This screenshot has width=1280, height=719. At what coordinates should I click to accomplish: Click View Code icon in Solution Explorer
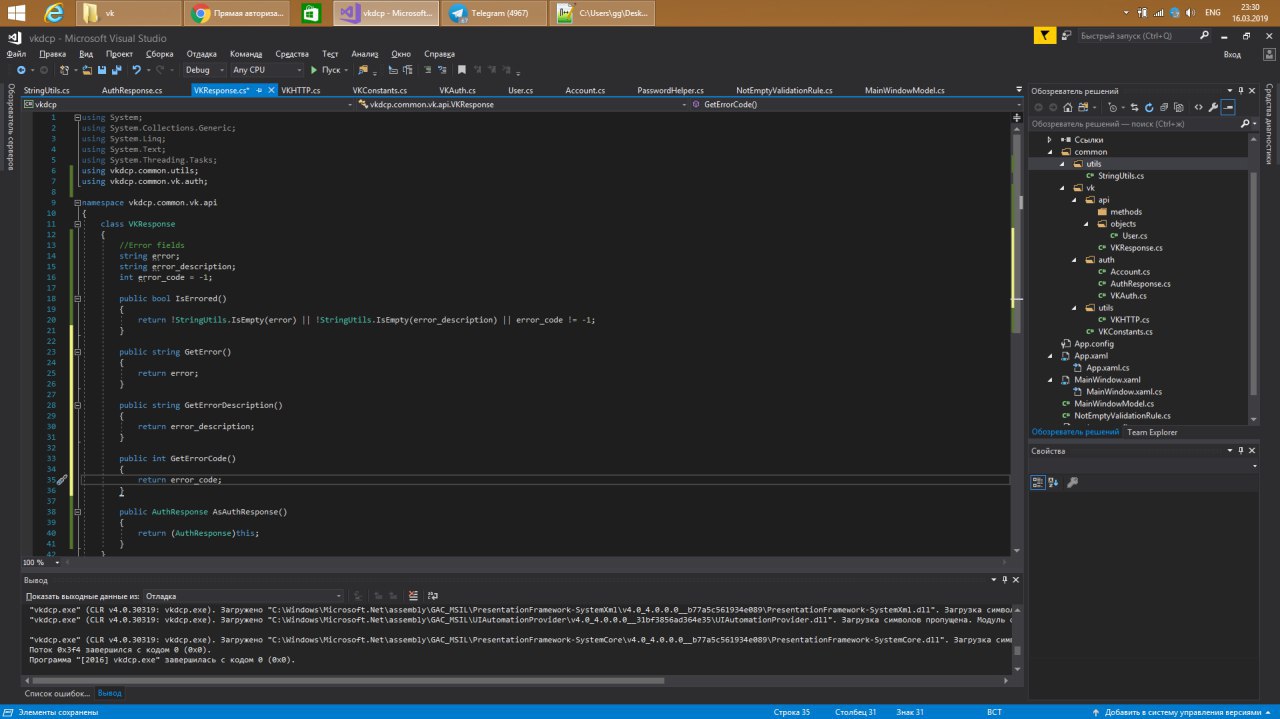pyautogui.click(x=1198, y=107)
